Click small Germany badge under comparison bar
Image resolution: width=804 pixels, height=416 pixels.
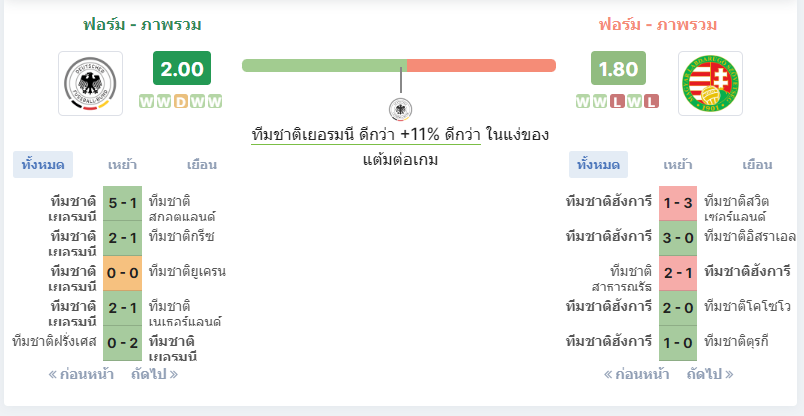point(400,109)
